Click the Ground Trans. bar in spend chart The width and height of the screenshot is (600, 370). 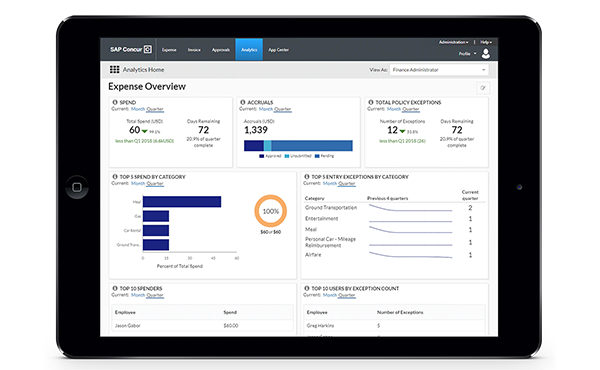coord(156,244)
